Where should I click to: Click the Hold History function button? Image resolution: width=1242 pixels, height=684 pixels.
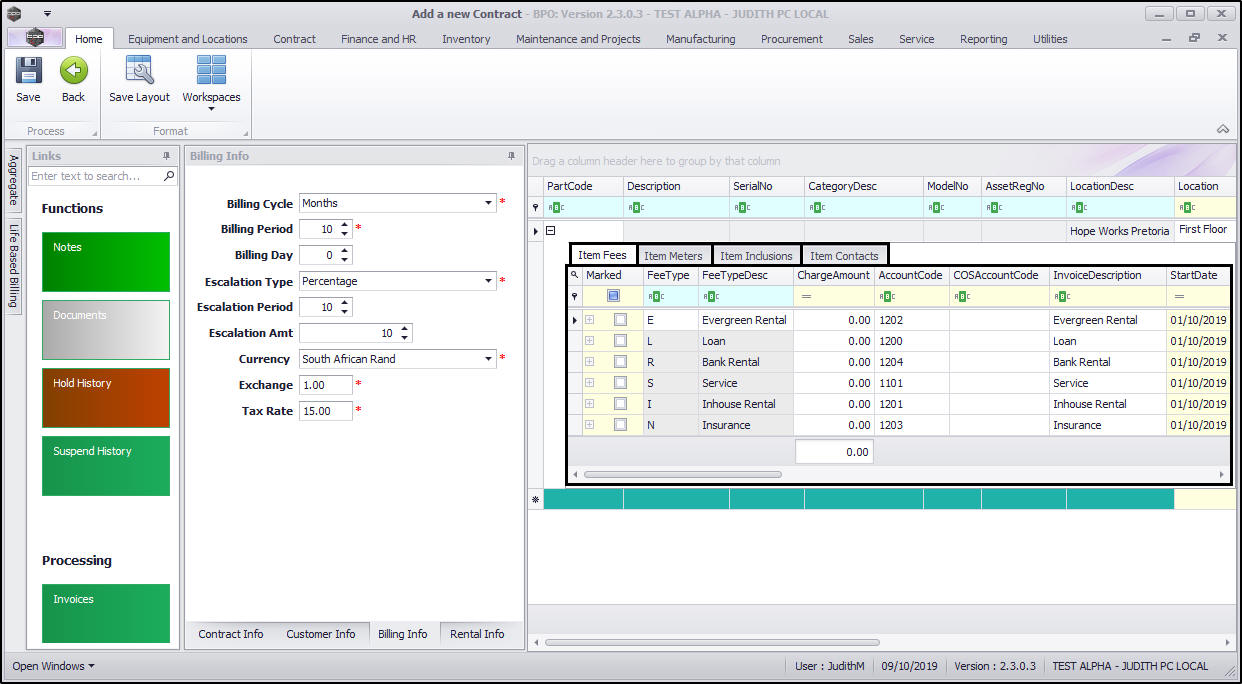point(106,398)
